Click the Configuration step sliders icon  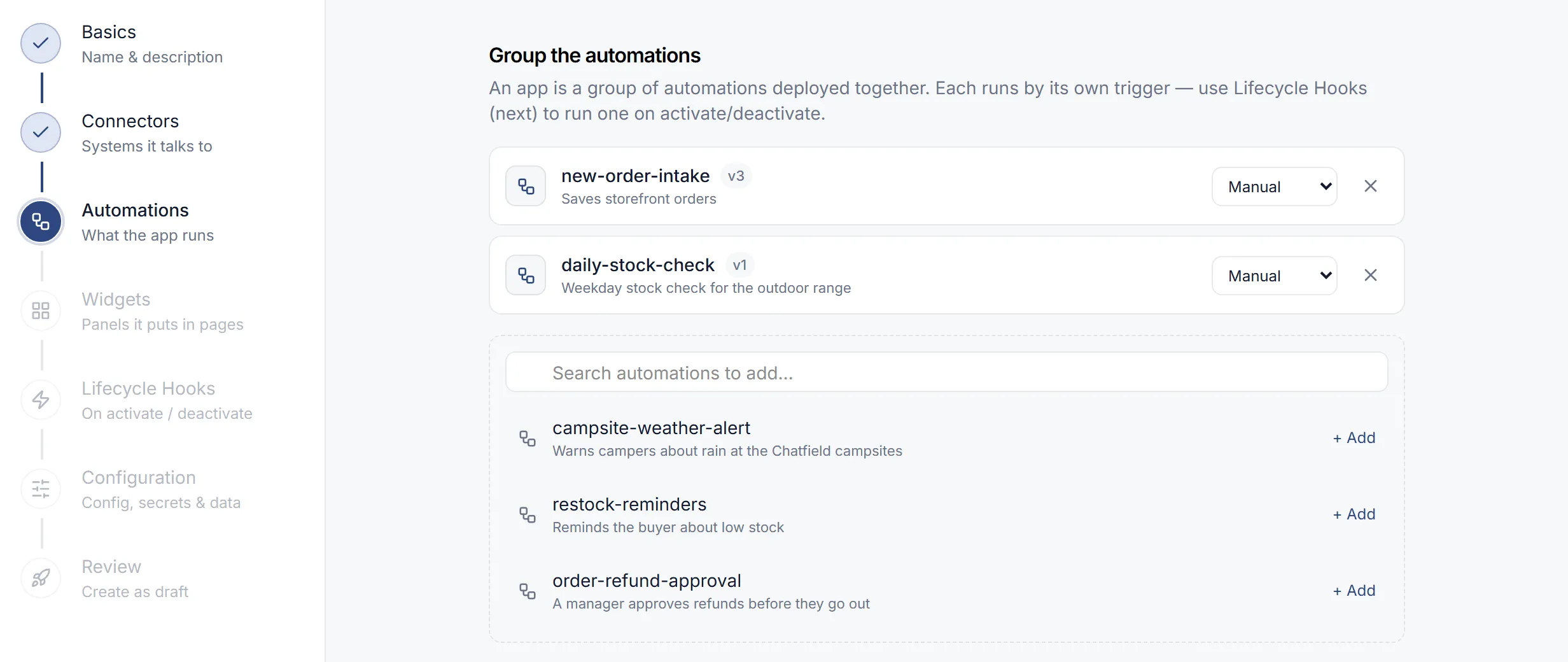click(x=41, y=489)
